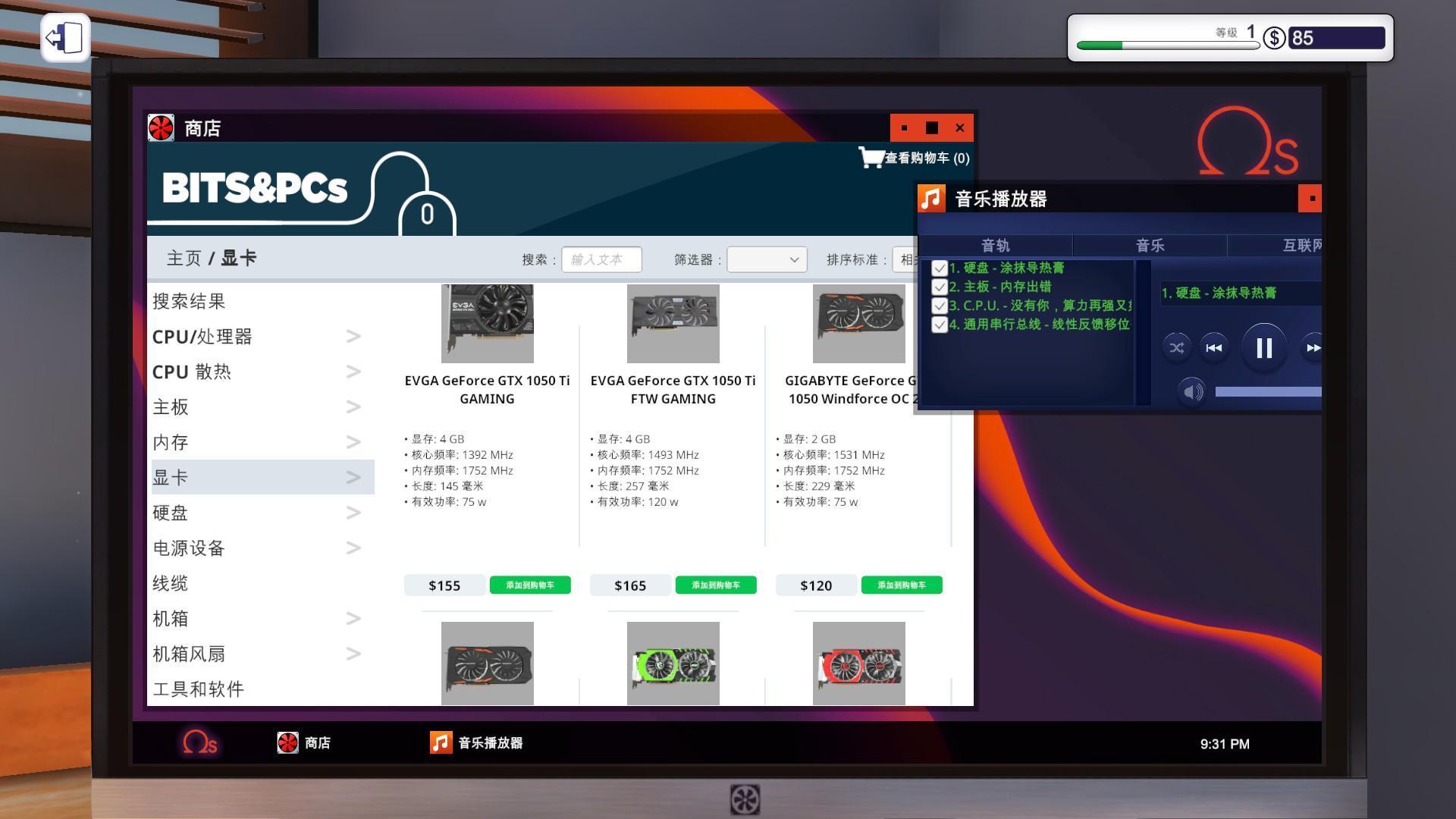The height and width of the screenshot is (819, 1456).
Task: Add $120 GIGABYTE card to cart
Action: pos(902,585)
